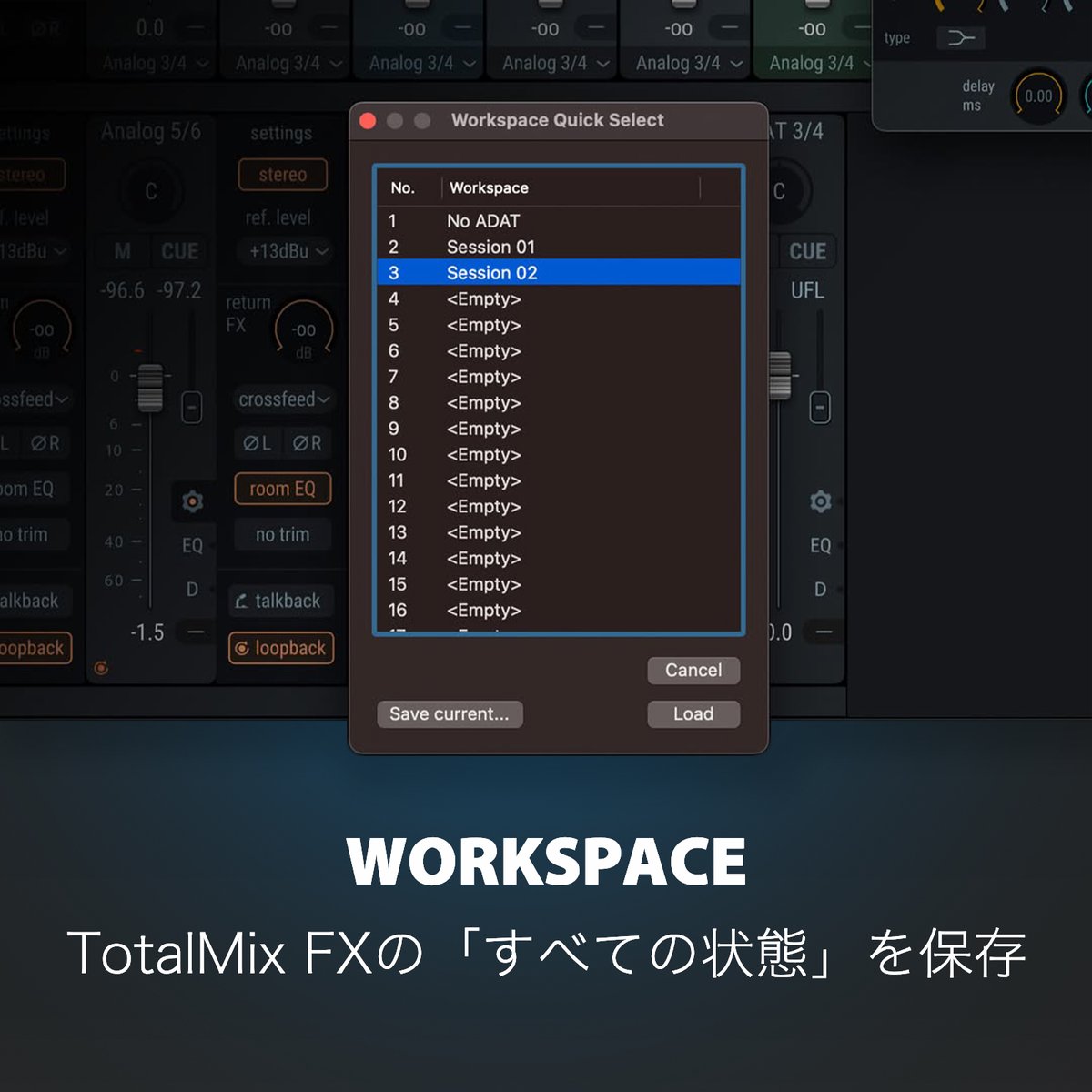Enable the talkback button with mic icon
1092x1092 pixels.
click(x=280, y=601)
